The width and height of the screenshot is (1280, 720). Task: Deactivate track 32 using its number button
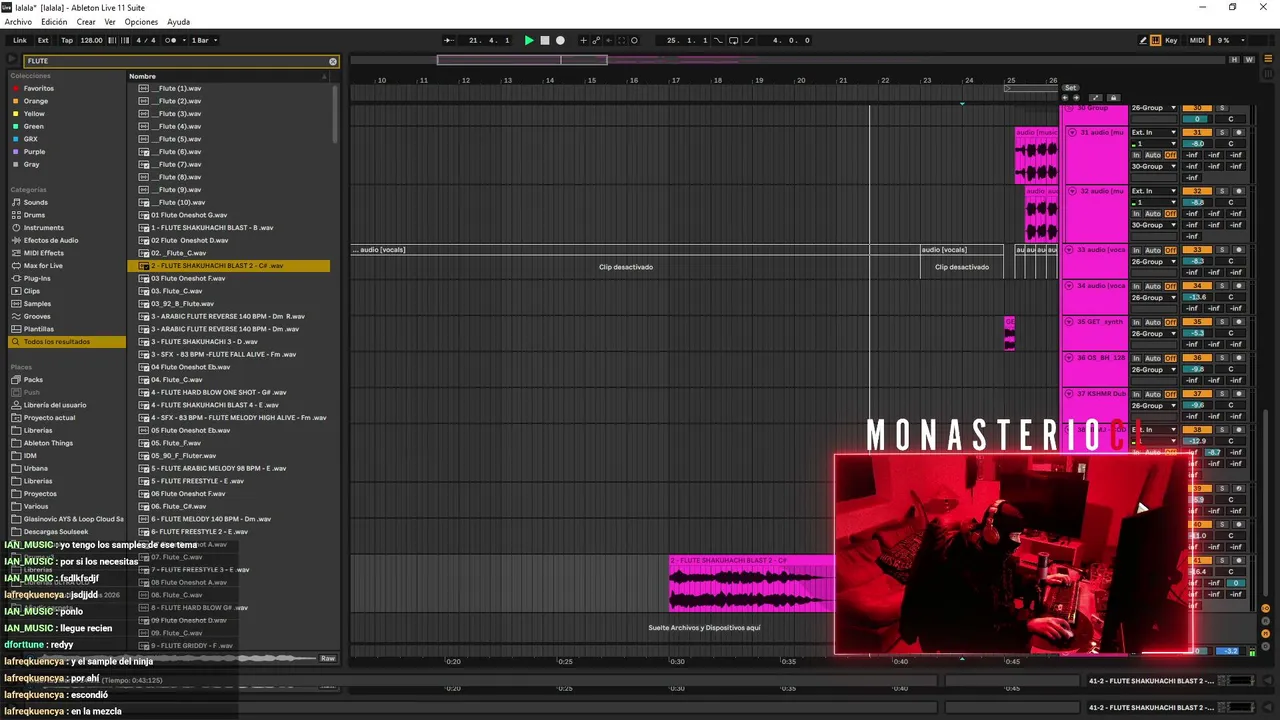click(x=1197, y=191)
